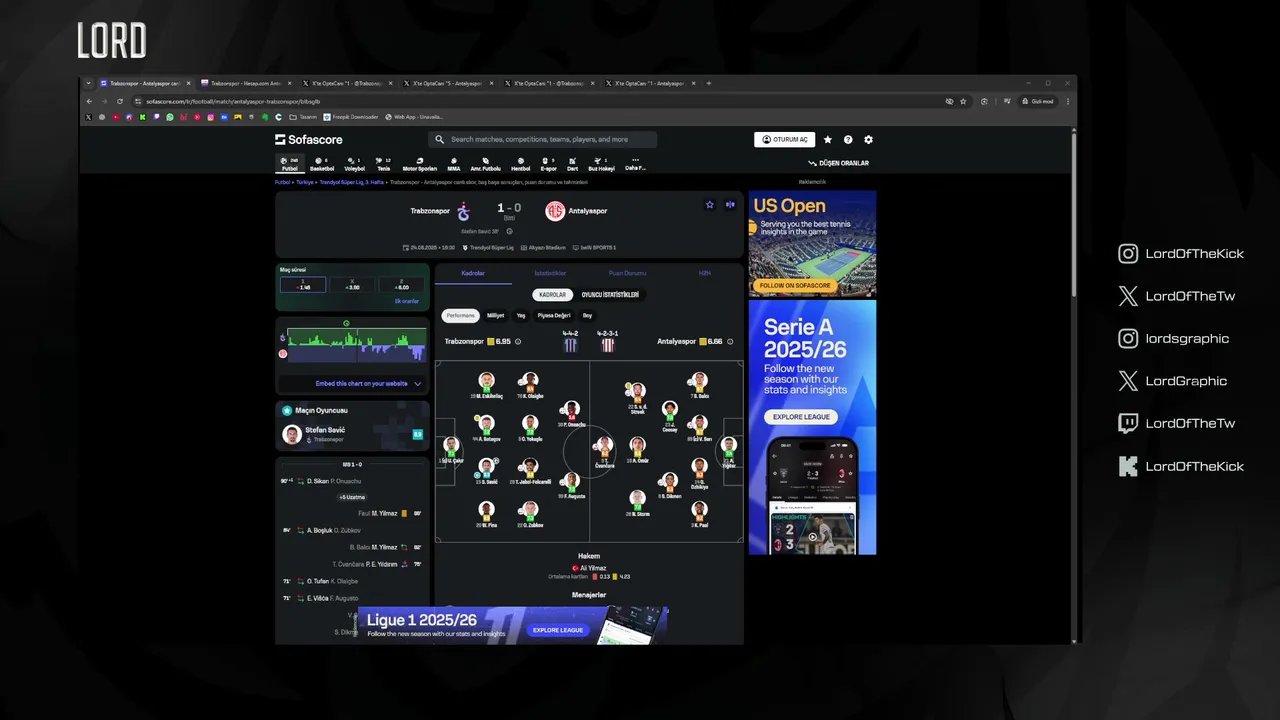Reload the page with refresh icon
Viewport: 1280px width, 720px height.
[x=120, y=101]
